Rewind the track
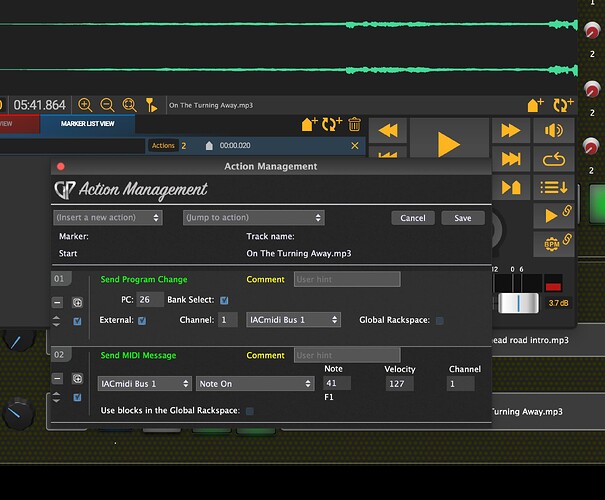The width and height of the screenshot is (605, 500). (x=388, y=130)
